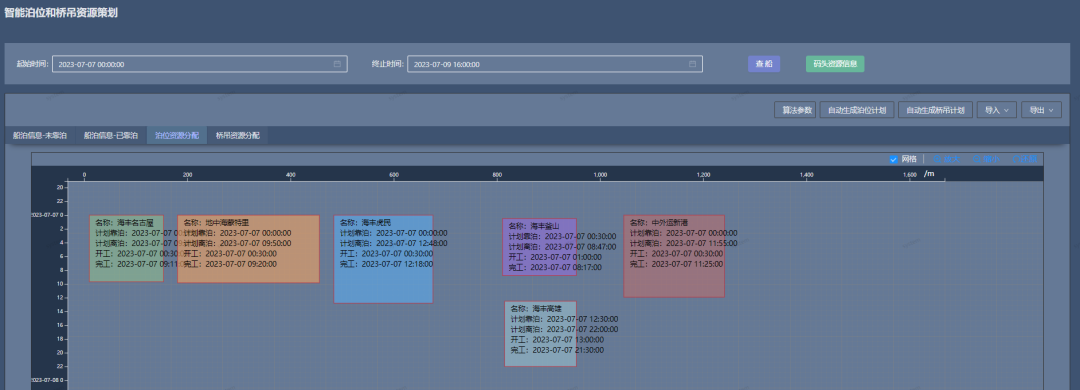Switch to 船舶信息-已靠泊 tab
1080x390 pixels.
(111, 136)
